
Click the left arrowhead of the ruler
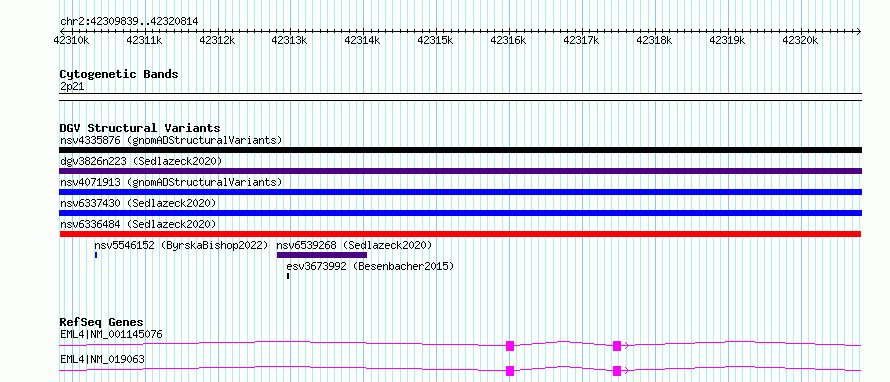62,31
